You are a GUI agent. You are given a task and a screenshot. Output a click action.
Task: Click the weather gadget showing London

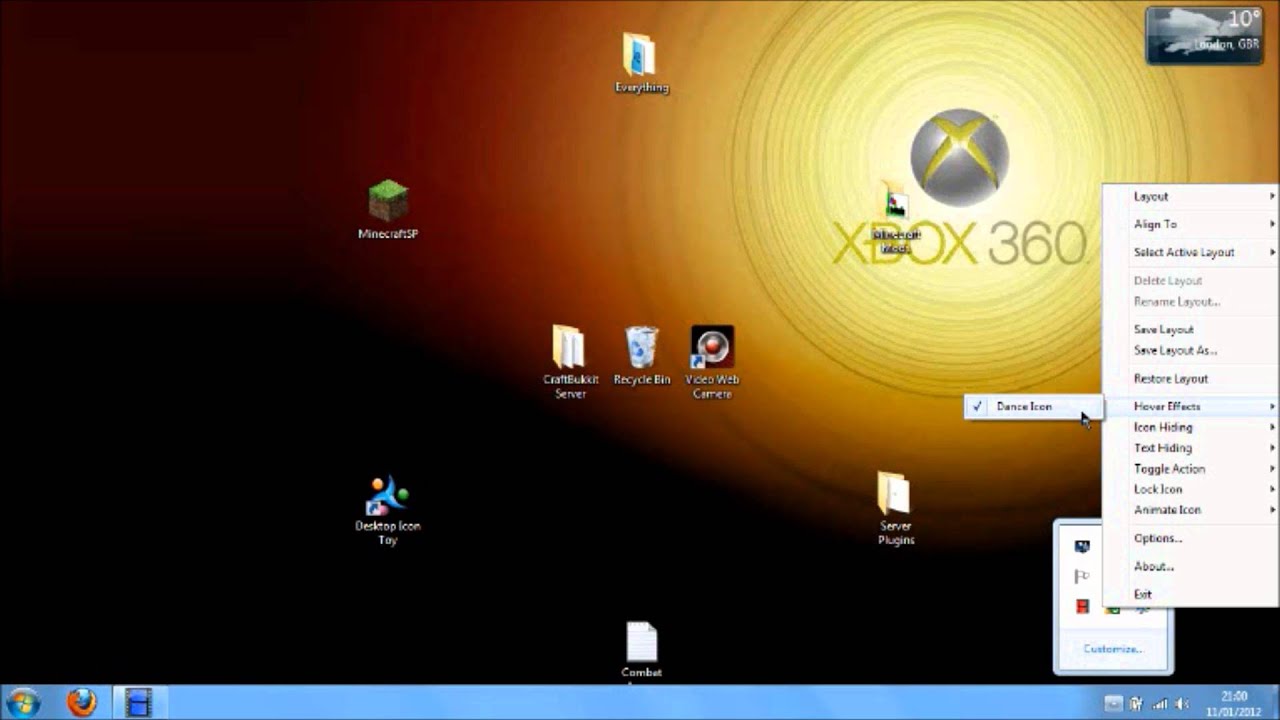pyautogui.click(x=1203, y=34)
